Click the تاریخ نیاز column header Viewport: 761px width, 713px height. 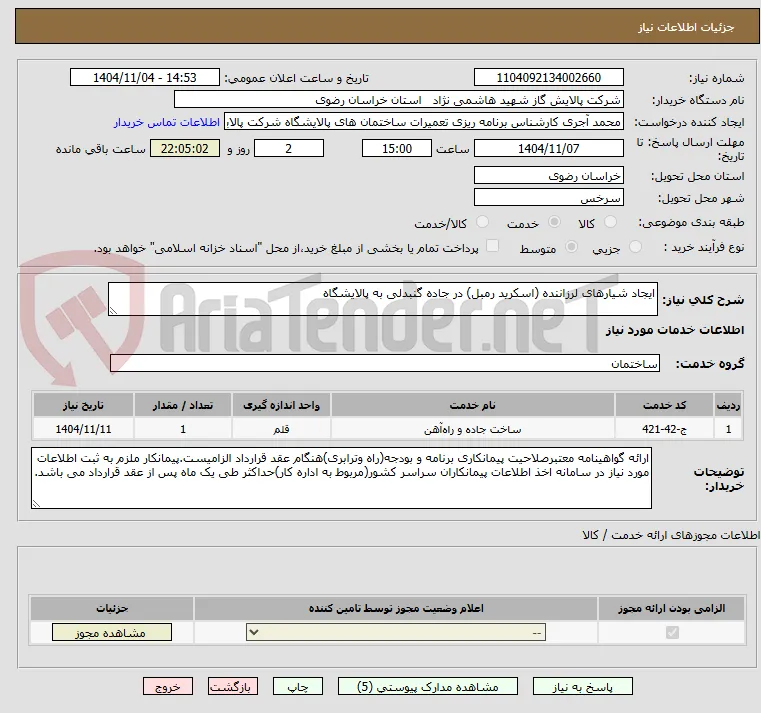coord(83,405)
